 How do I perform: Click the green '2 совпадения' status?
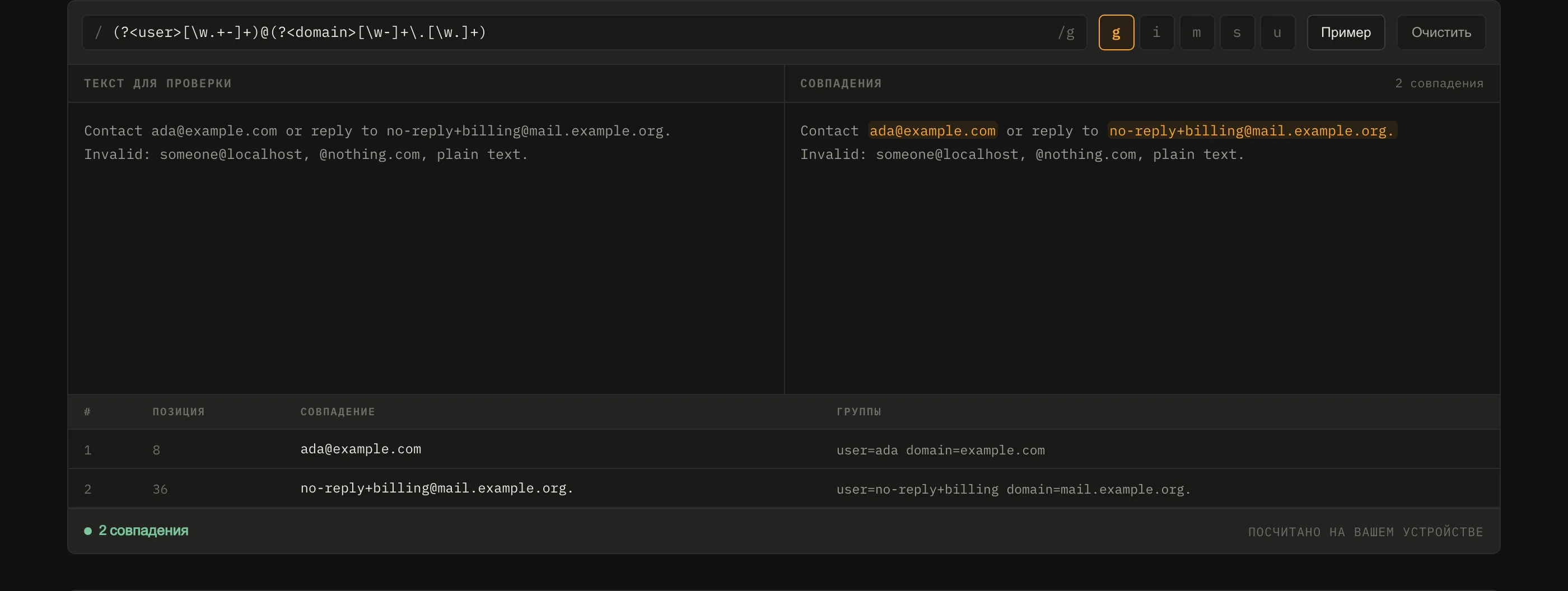(136, 531)
